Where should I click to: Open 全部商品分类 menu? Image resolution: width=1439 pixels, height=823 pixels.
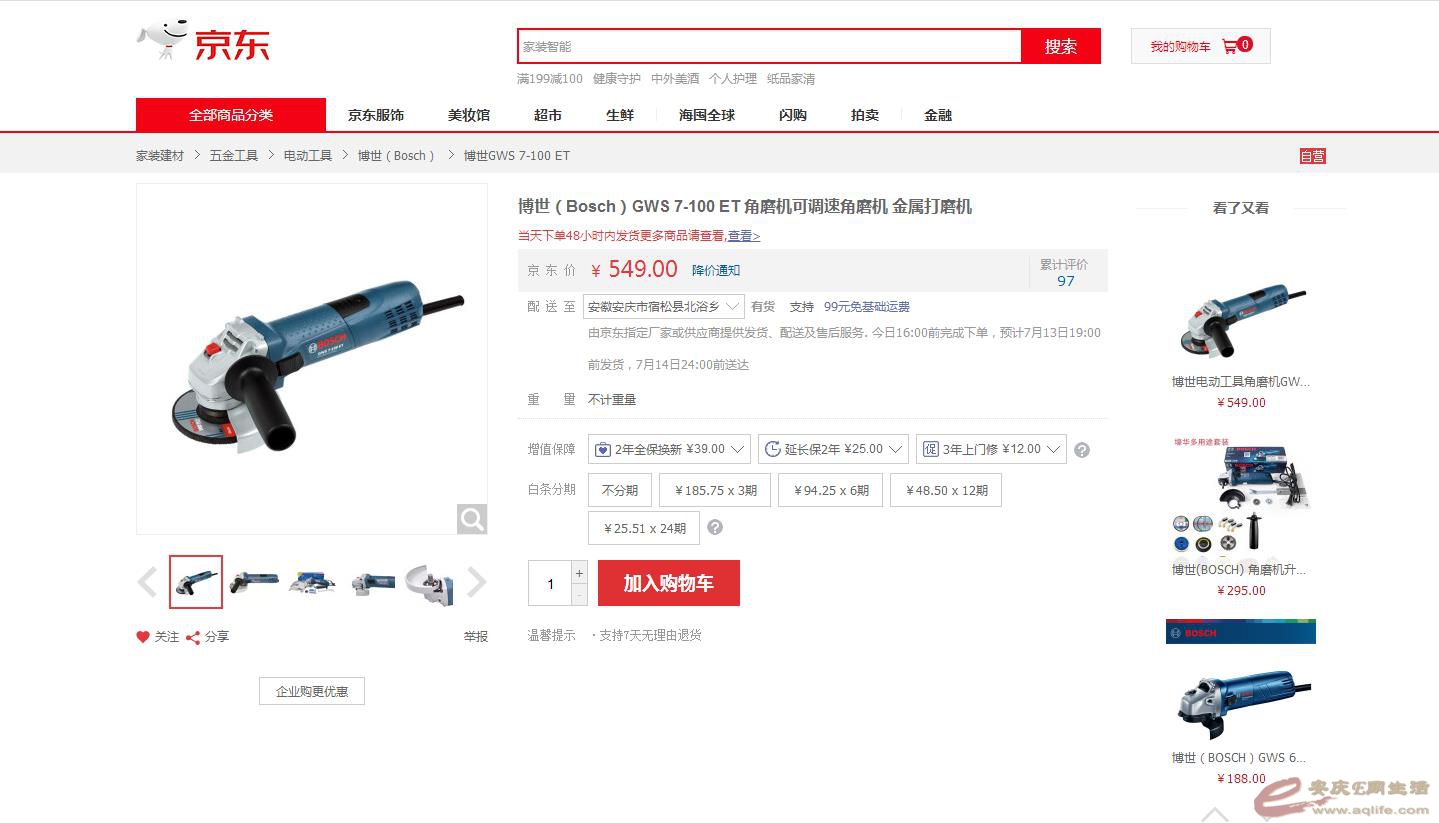click(231, 115)
